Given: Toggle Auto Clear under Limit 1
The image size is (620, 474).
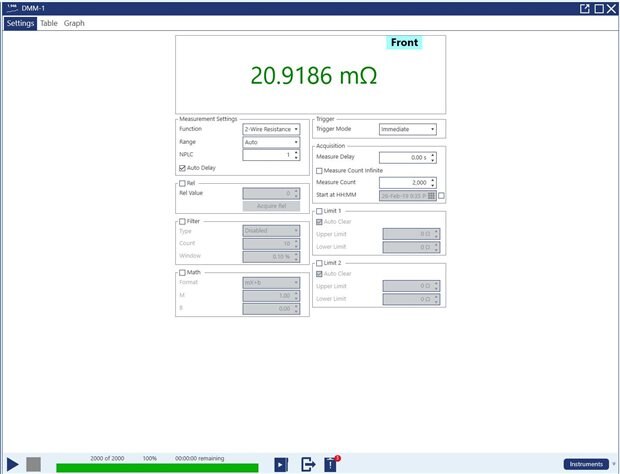Looking at the screenshot, I should pyautogui.click(x=319, y=222).
